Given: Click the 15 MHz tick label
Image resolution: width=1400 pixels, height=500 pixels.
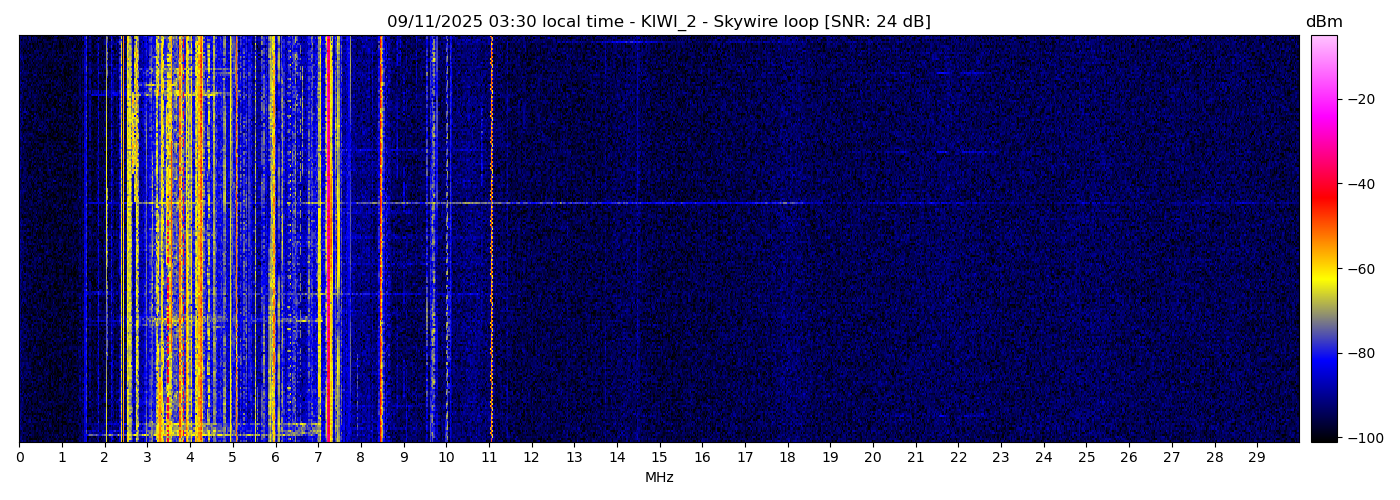Looking at the screenshot, I should 659,457.
